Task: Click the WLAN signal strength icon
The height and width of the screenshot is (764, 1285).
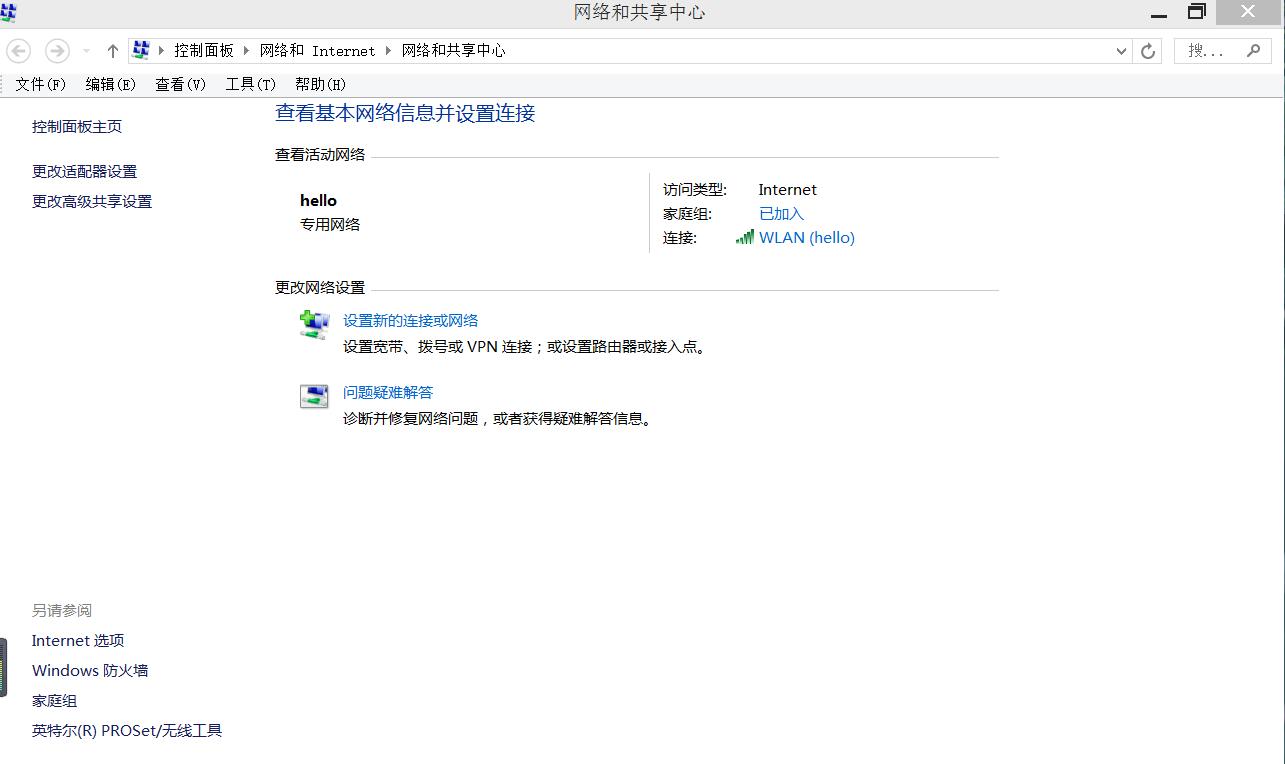Action: (745, 237)
